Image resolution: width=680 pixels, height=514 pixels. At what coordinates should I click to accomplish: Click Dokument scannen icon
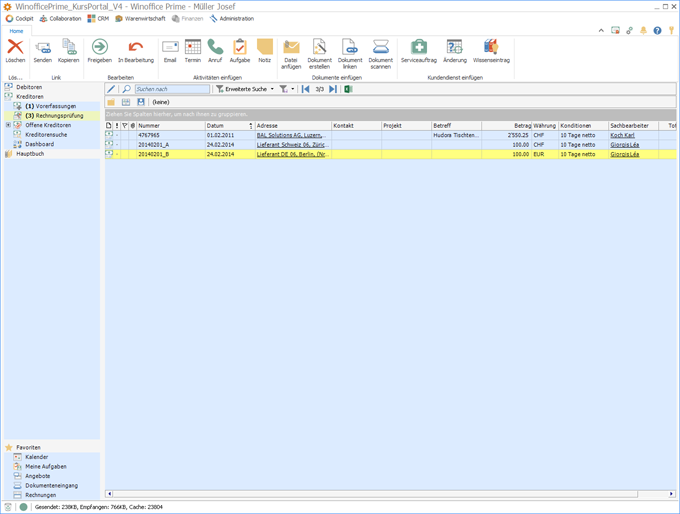[x=381, y=47]
